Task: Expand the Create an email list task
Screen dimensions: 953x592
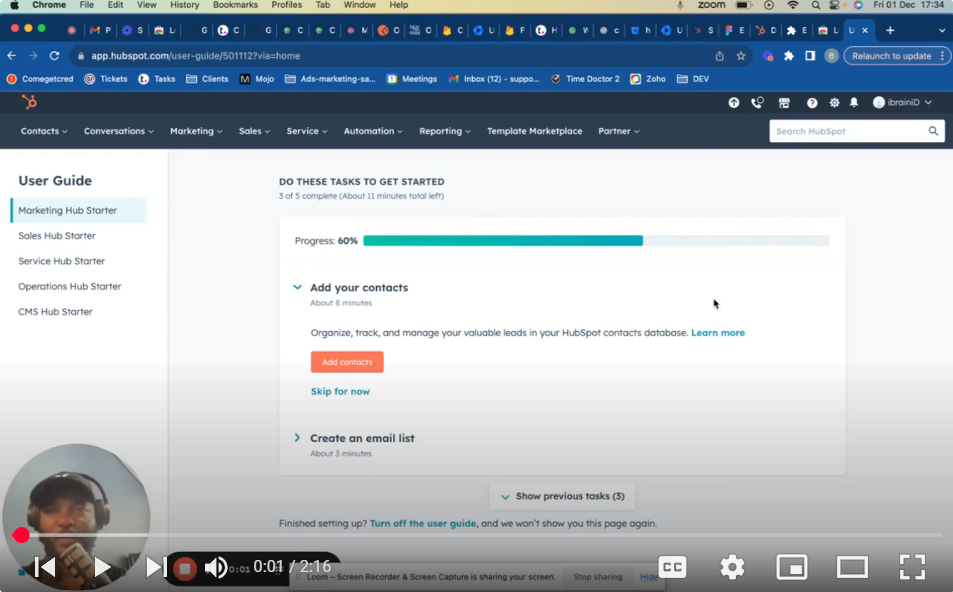Action: click(297, 438)
